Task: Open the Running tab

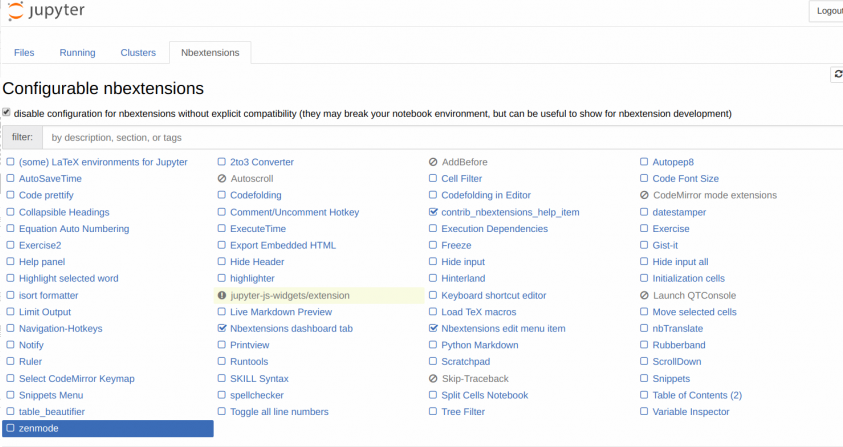Action: point(77,53)
